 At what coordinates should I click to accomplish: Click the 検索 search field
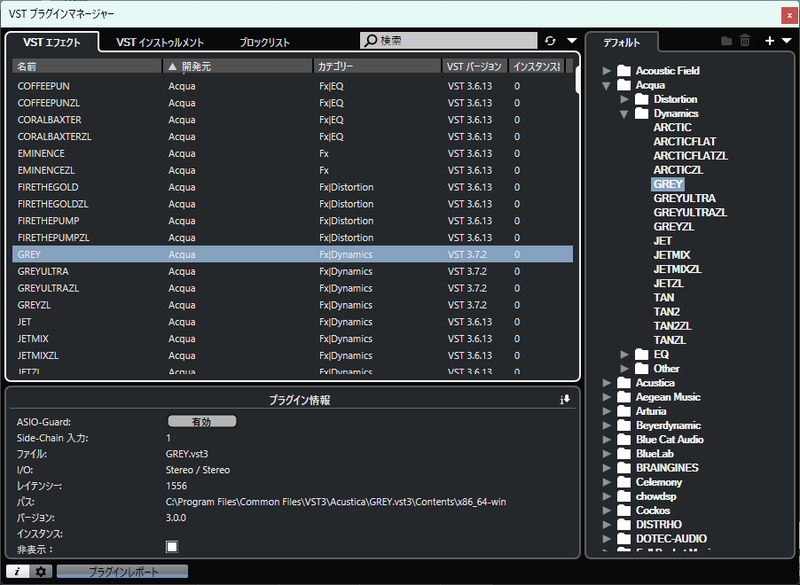tap(448, 40)
